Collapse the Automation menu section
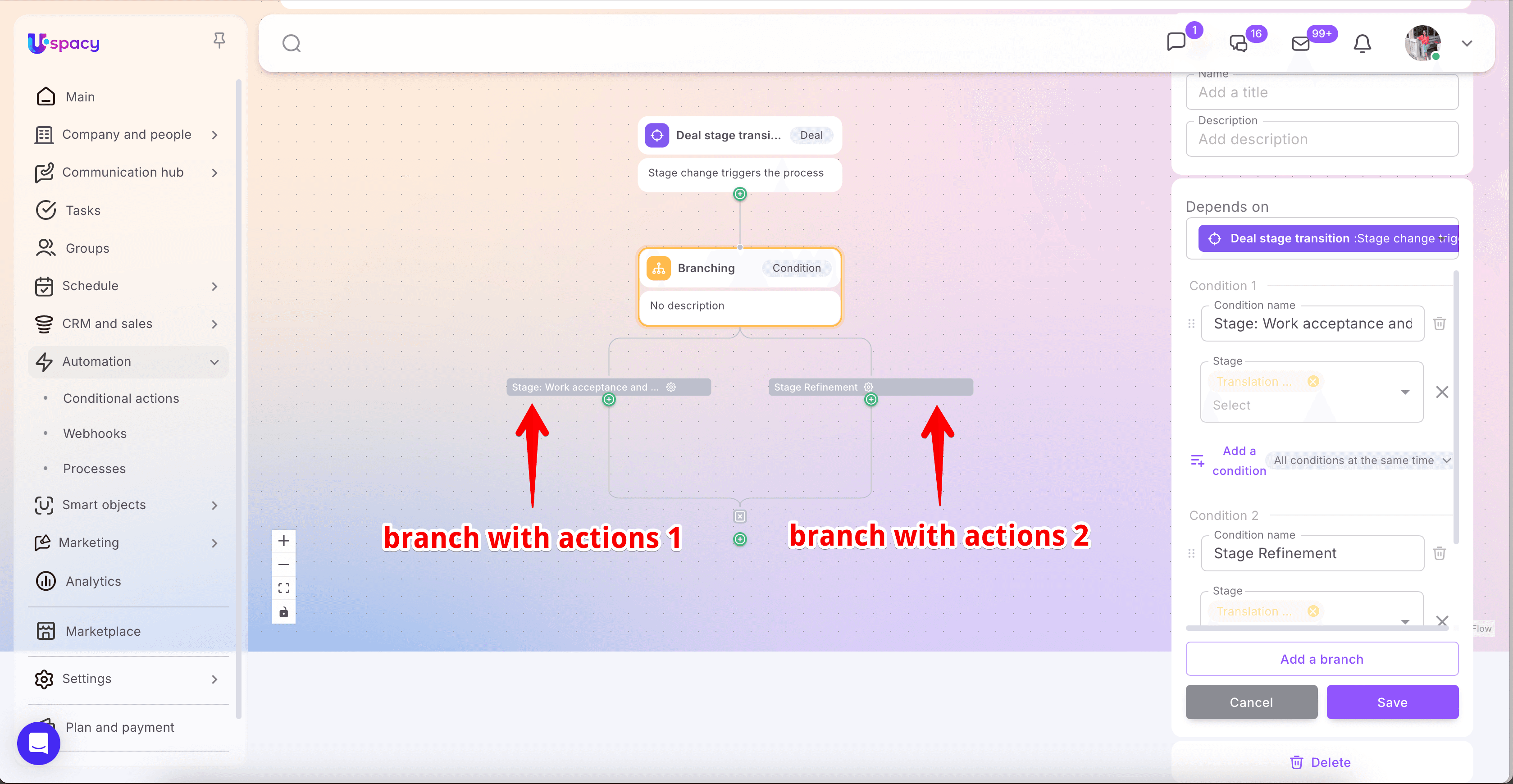This screenshot has height=784, width=1513. (214, 362)
